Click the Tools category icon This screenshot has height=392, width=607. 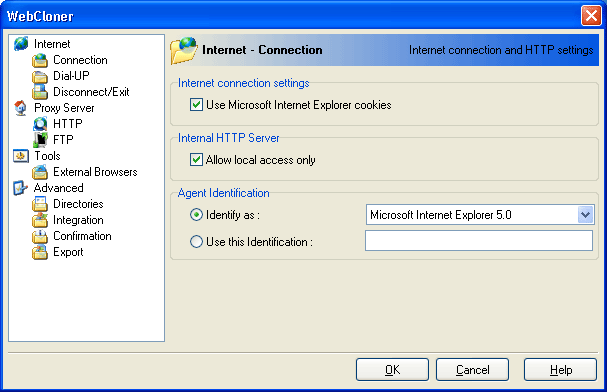[x=21, y=156]
